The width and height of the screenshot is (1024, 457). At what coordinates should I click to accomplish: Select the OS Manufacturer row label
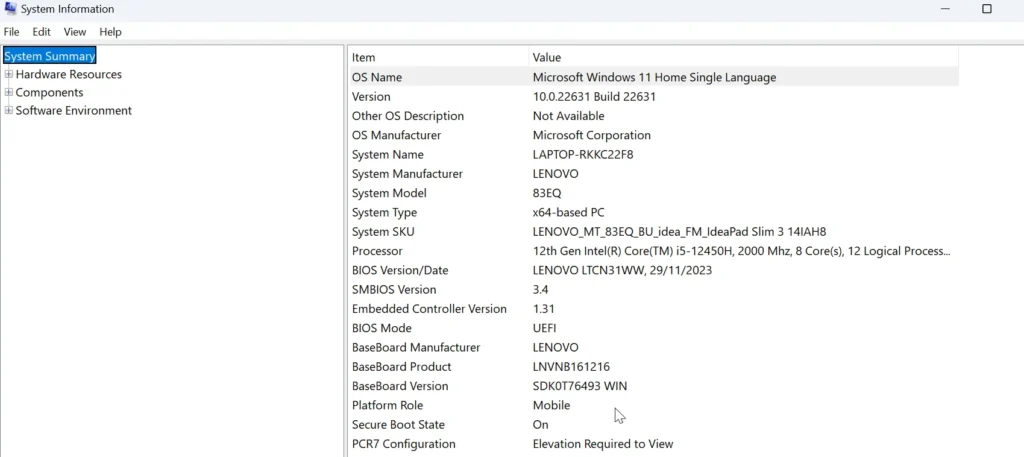pyautogui.click(x=396, y=135)
